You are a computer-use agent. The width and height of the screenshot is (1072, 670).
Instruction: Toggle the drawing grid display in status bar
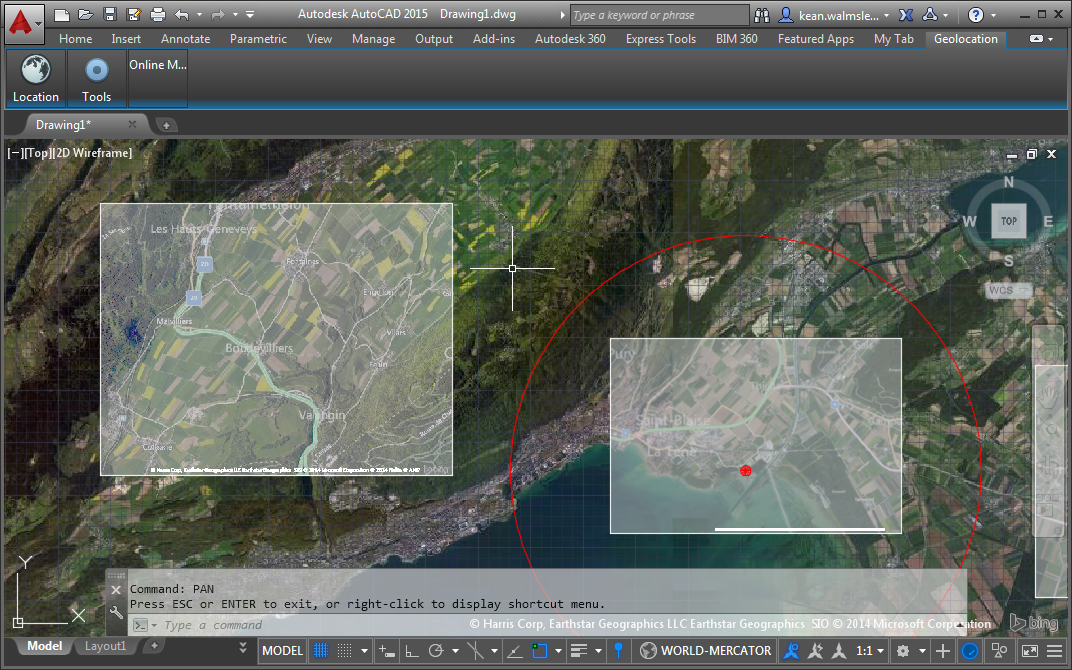pyautogui.click(x=320, y=651)
